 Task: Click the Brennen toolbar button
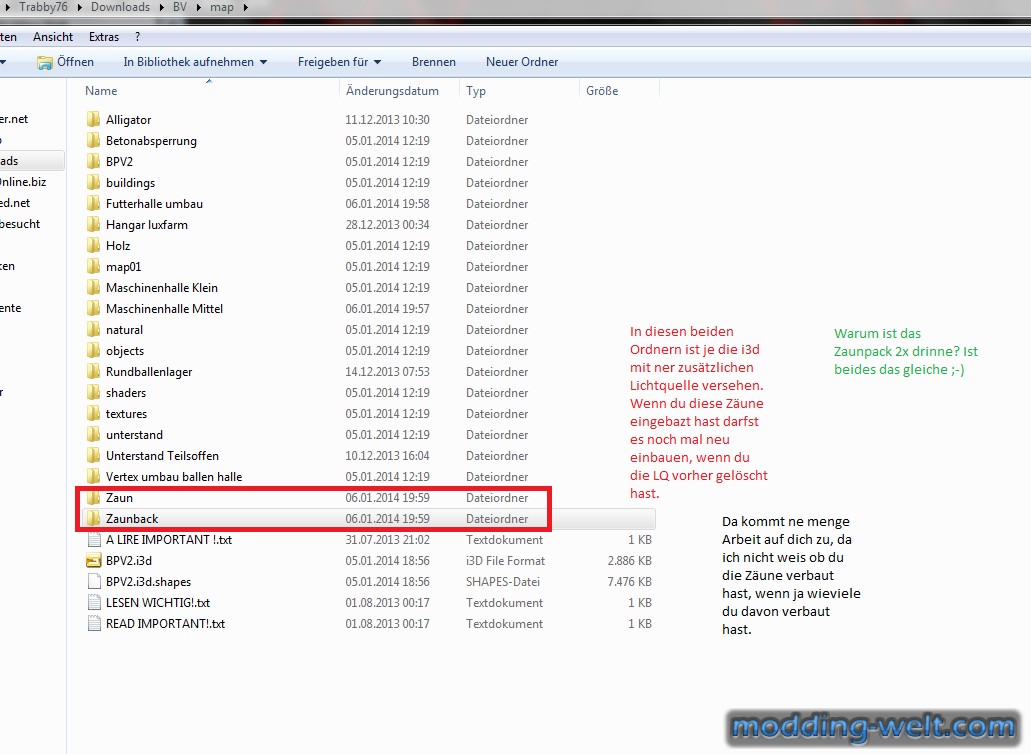[x=434, y=62]
